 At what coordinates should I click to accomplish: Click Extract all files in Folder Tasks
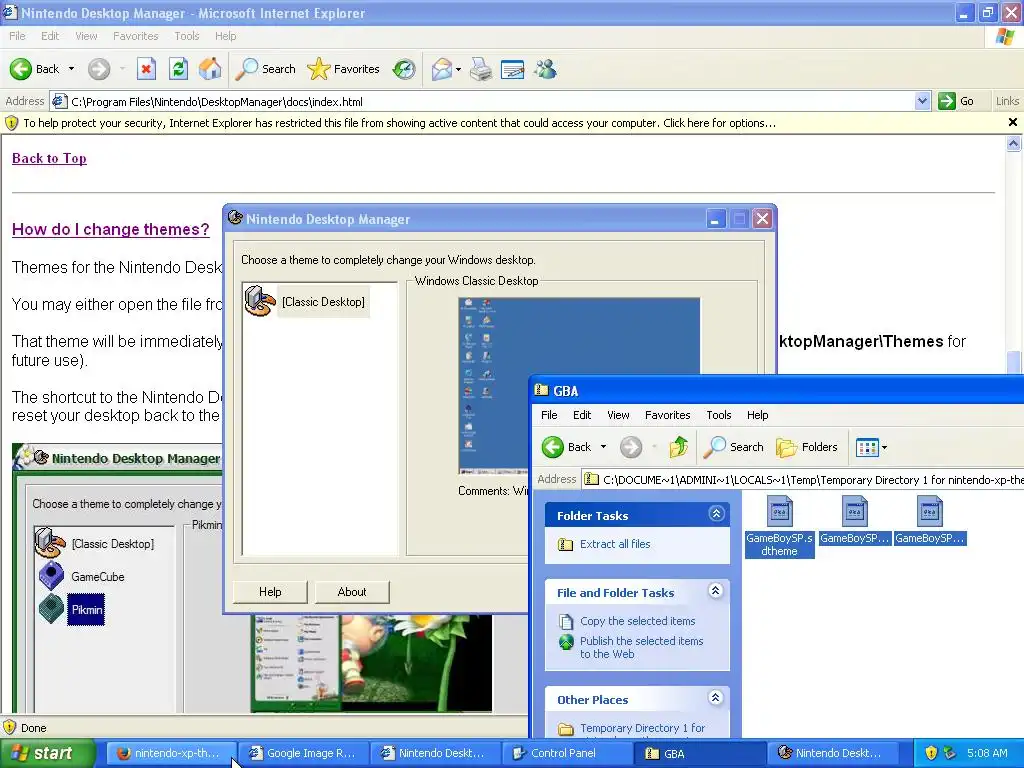(615, 544)
